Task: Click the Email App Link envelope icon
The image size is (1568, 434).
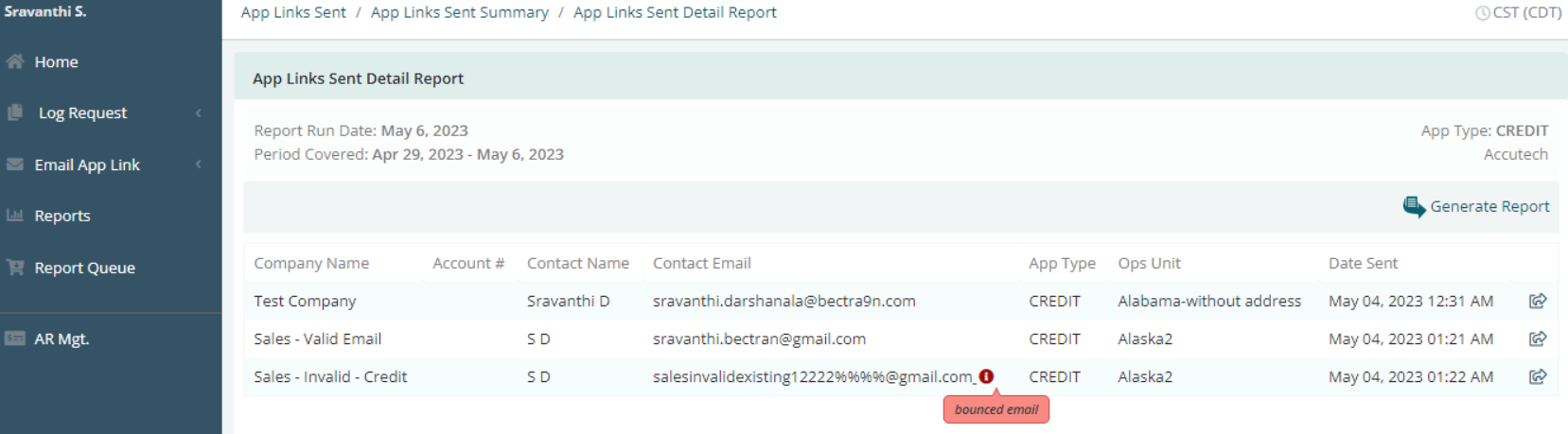Action: click(14, 165)
